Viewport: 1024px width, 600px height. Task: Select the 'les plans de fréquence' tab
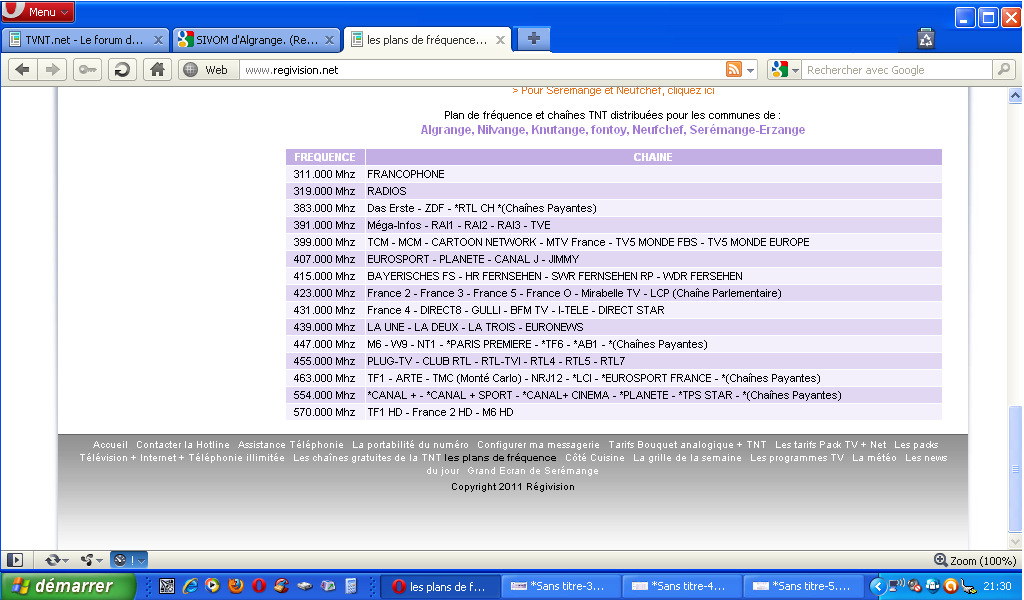(x=426, y=40)
